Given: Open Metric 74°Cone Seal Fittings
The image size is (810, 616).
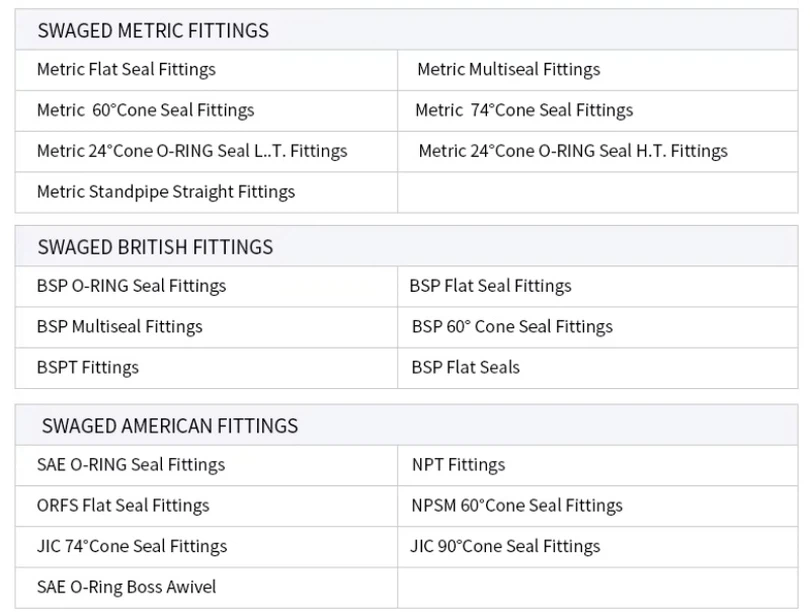Looking at the screenshot, I should click(x=524, y=110).
